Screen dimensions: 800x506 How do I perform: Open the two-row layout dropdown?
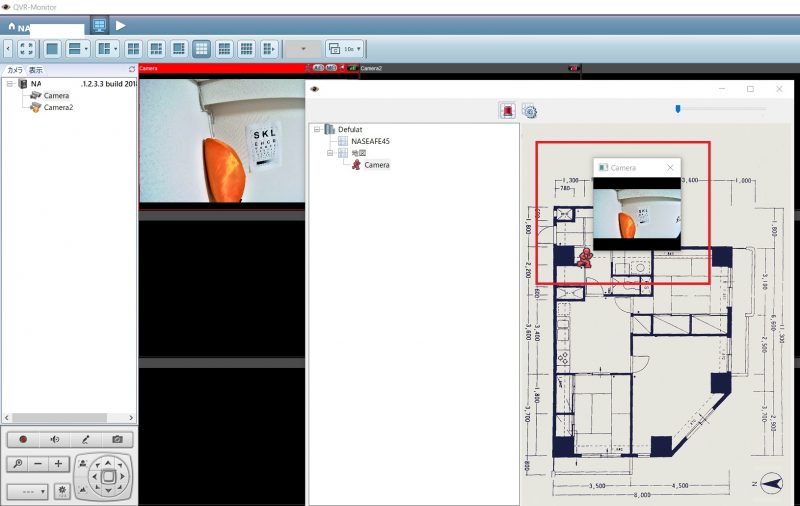coord(78,49)
